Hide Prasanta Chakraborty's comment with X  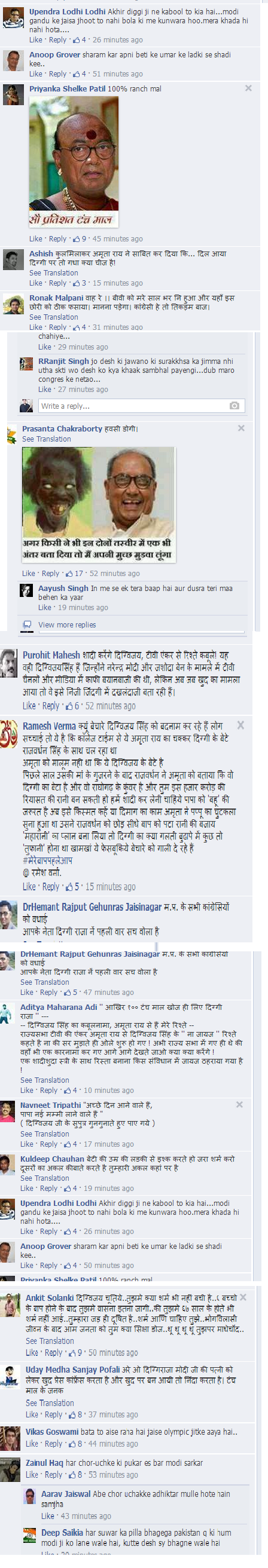point(241,428)
